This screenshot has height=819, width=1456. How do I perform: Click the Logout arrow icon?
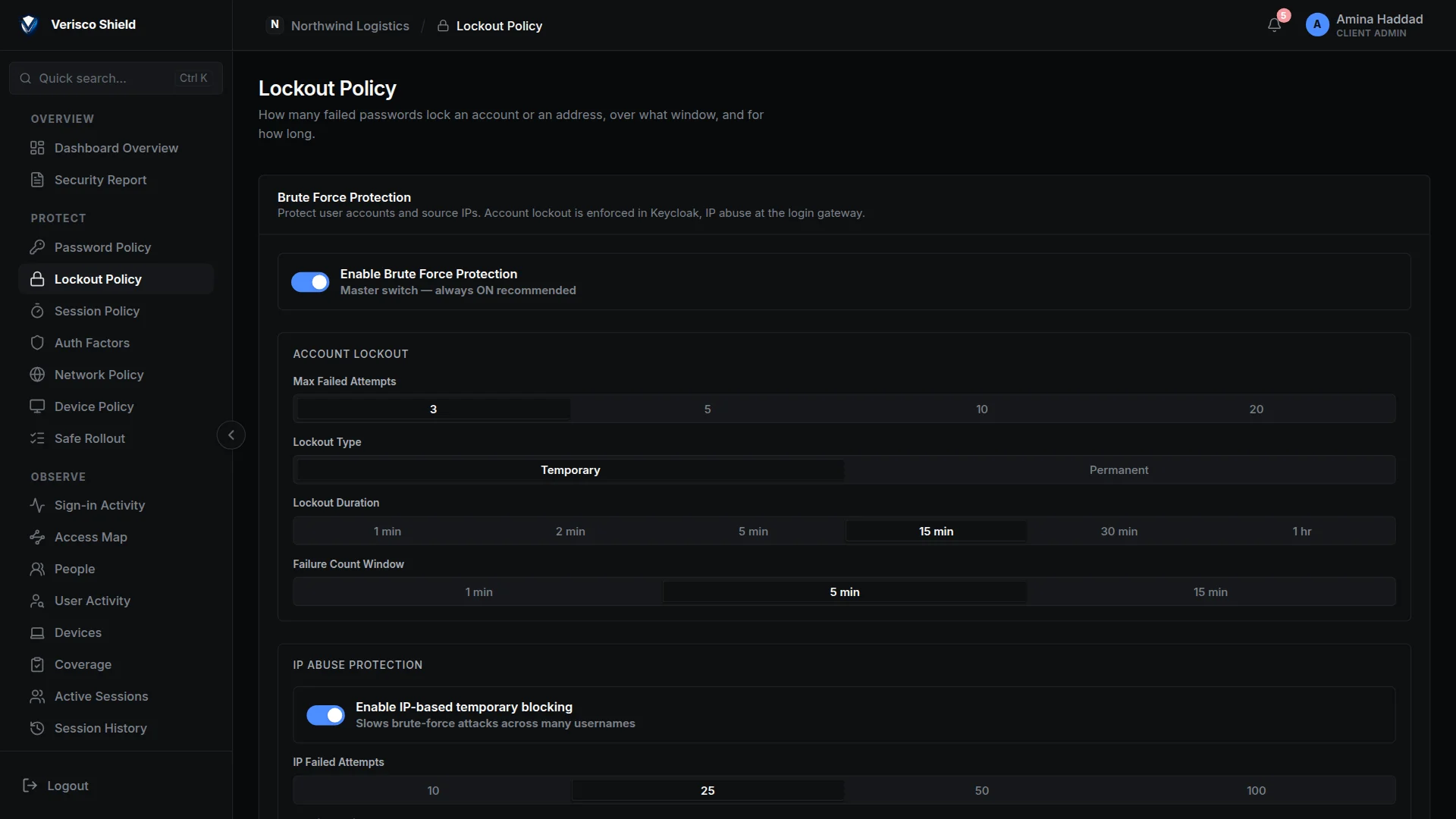tap(30, 786)
